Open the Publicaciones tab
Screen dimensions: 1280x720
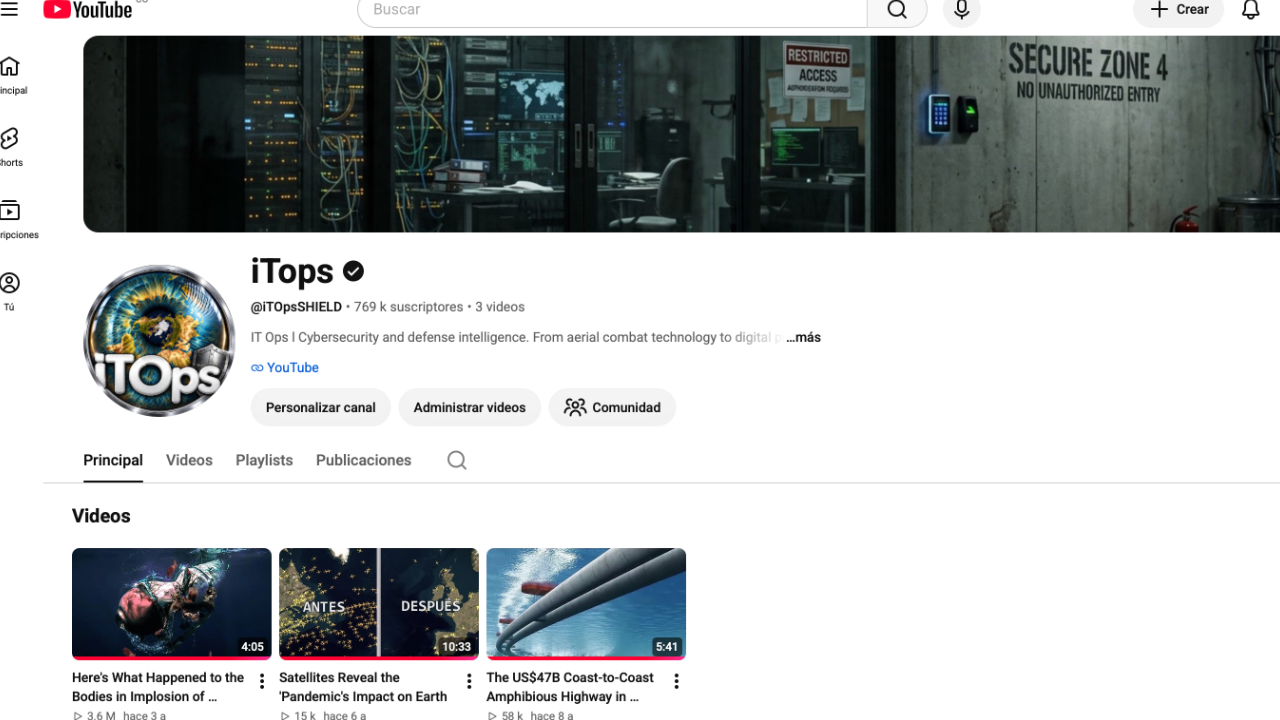(x=364, y=460)
